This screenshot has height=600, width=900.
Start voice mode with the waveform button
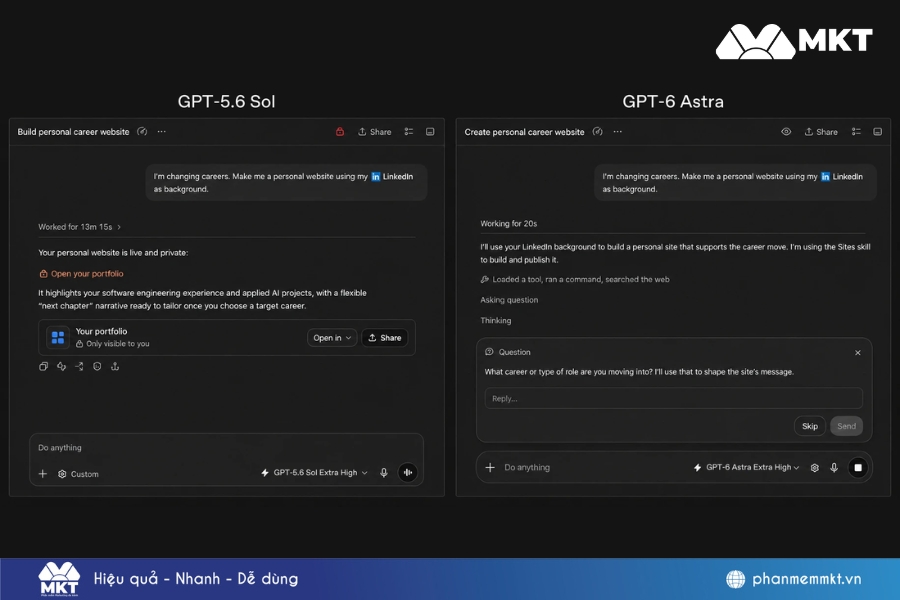click(x=408, y=473)
